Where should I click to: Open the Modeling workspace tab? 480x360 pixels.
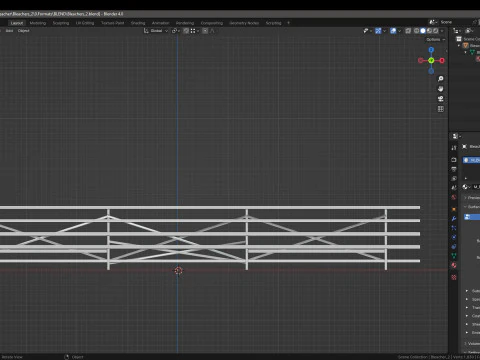(38, 23)
